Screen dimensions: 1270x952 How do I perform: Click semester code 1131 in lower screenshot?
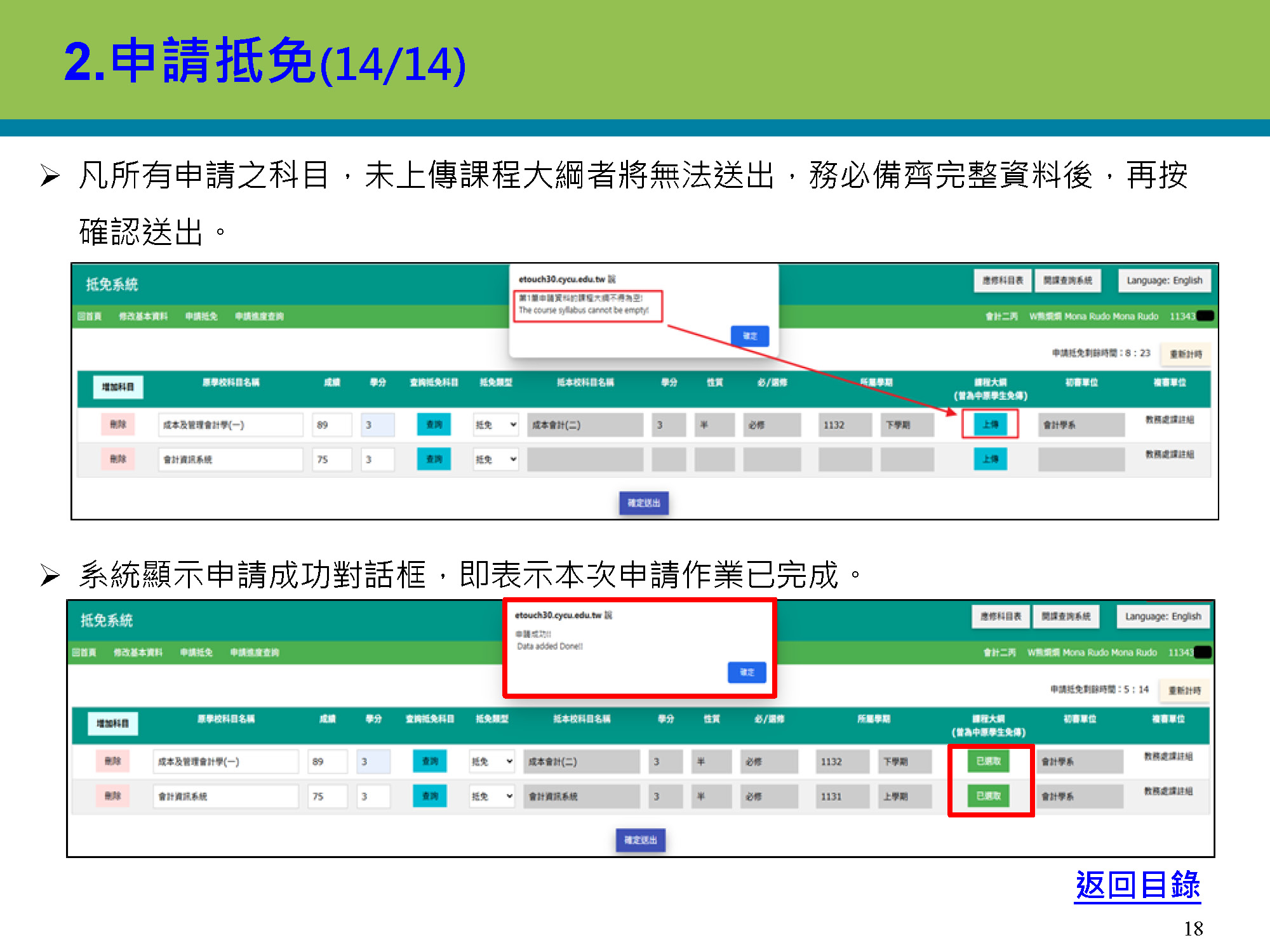tap(843, 796)
